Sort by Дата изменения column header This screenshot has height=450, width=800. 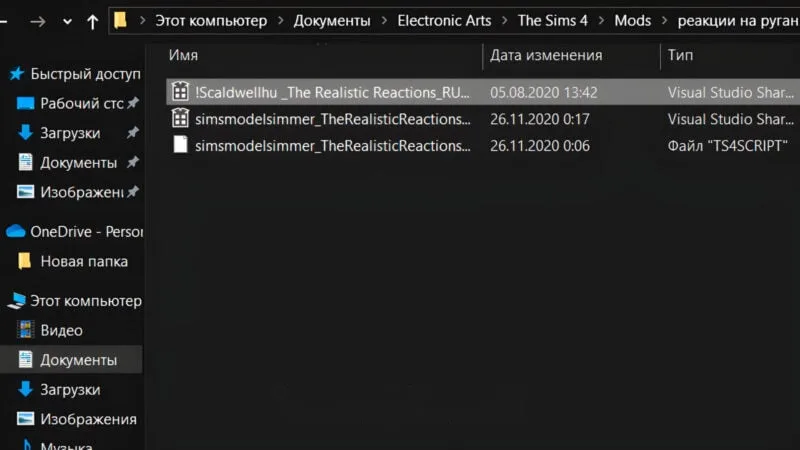tap(546, 55)
